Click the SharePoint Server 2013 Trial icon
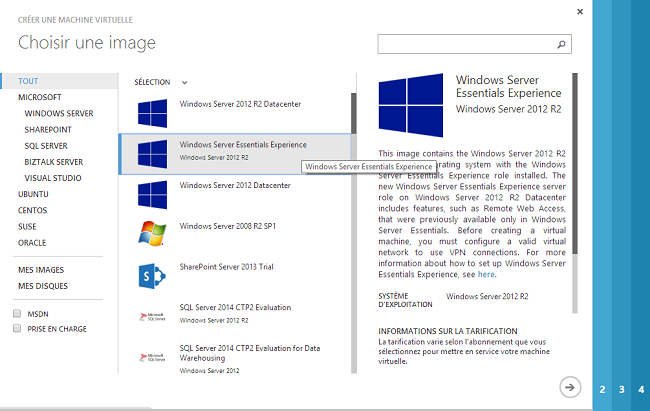Viewport: 650px width, 411px height. [152, 276]
